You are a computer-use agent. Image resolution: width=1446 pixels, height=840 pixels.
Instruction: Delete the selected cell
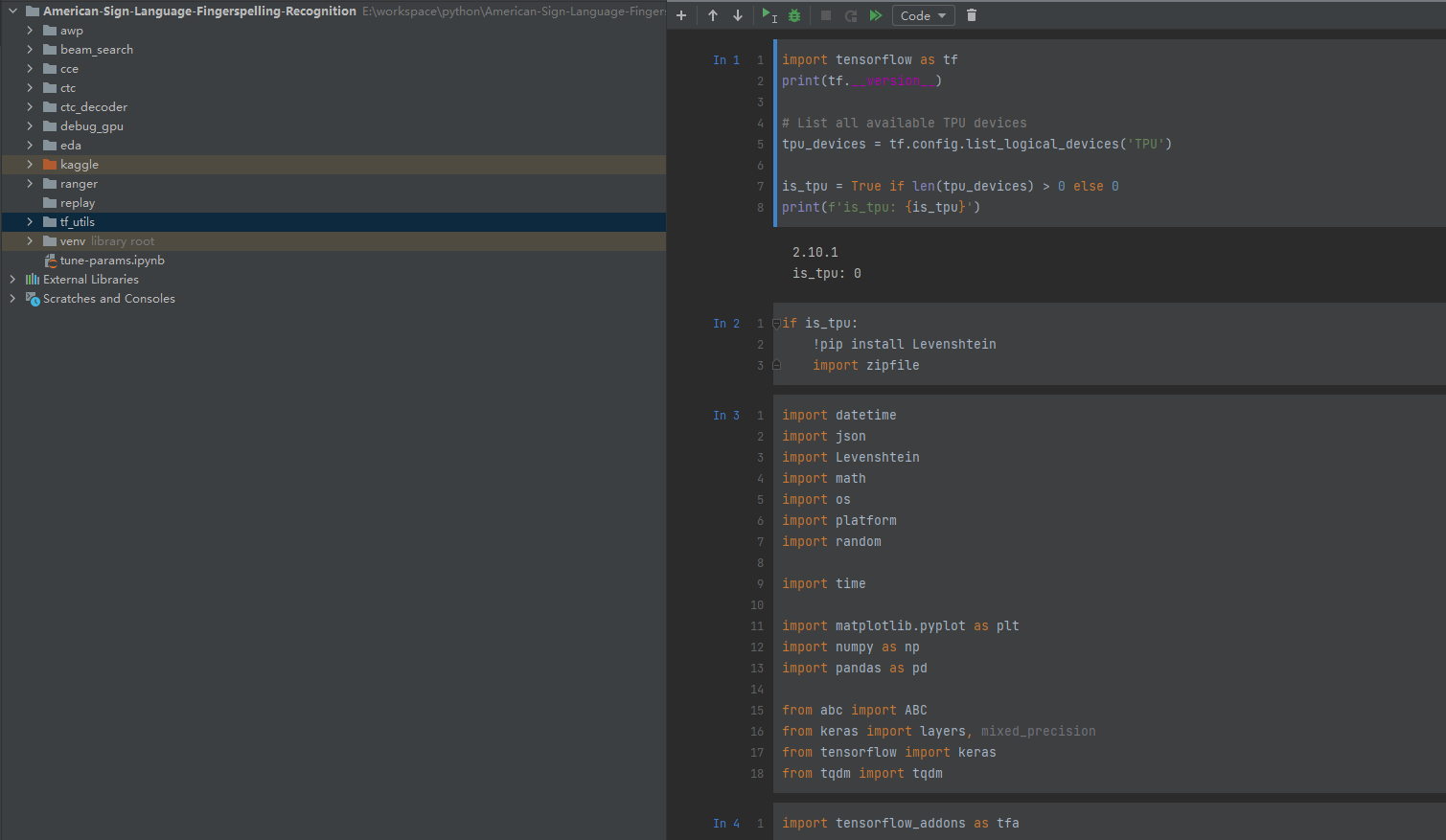pos(972,15)
